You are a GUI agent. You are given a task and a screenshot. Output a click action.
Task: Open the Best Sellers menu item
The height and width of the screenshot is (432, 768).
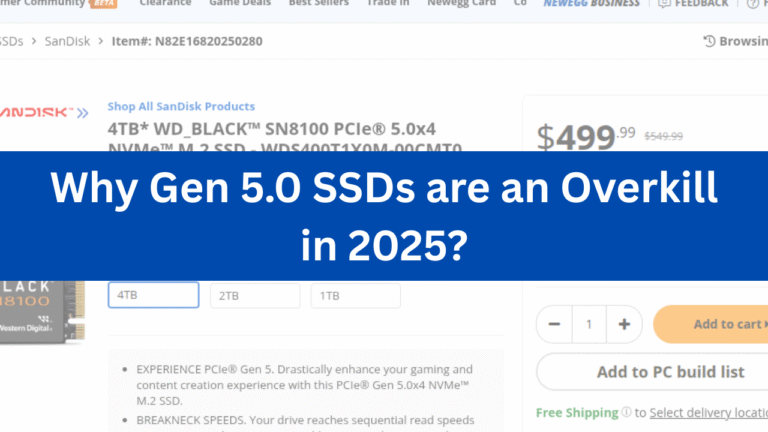coord(319,3)
